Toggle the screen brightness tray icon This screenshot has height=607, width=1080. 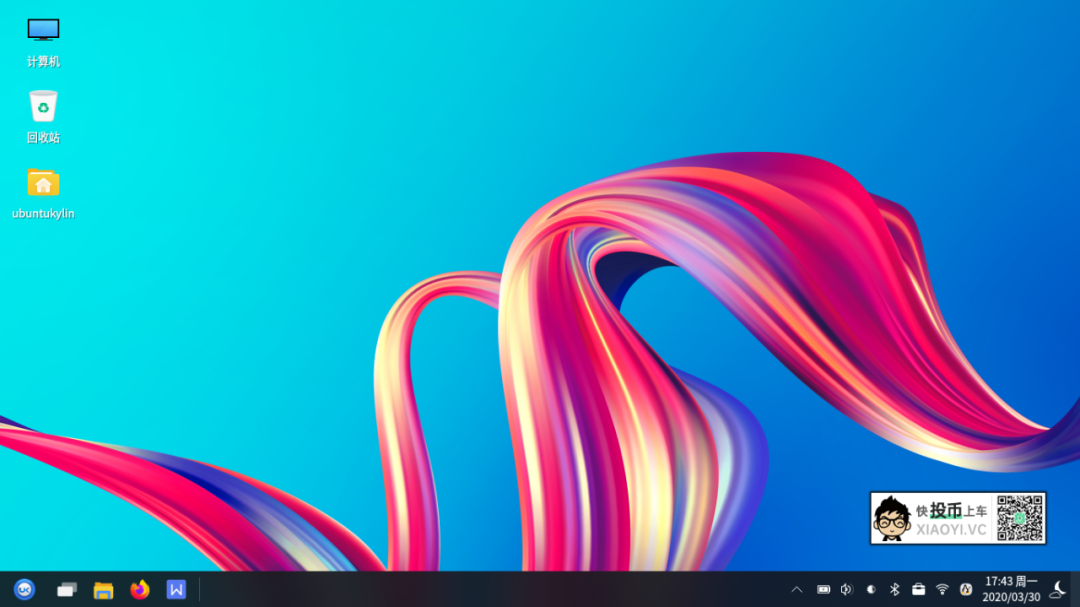click(871, 590)
